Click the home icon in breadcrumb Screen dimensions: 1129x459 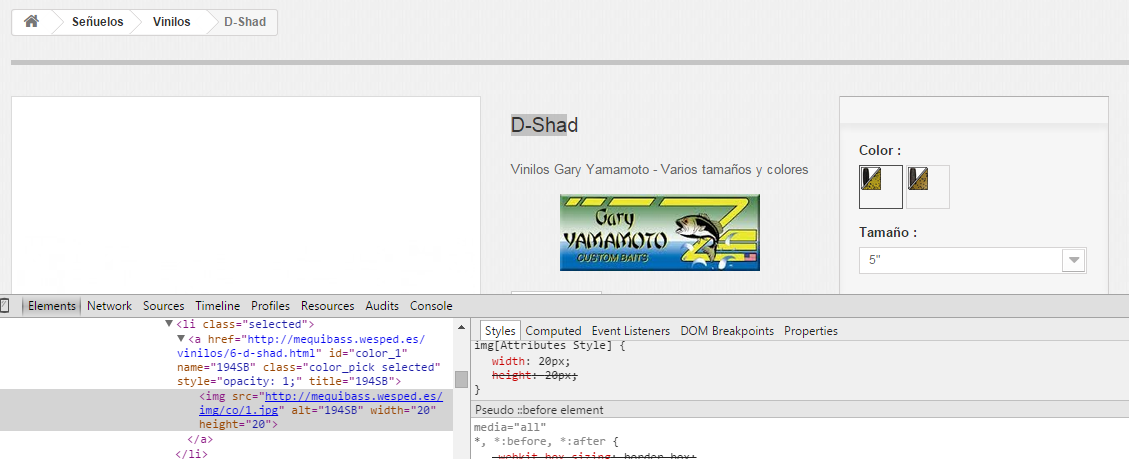(x=31, y=22)
